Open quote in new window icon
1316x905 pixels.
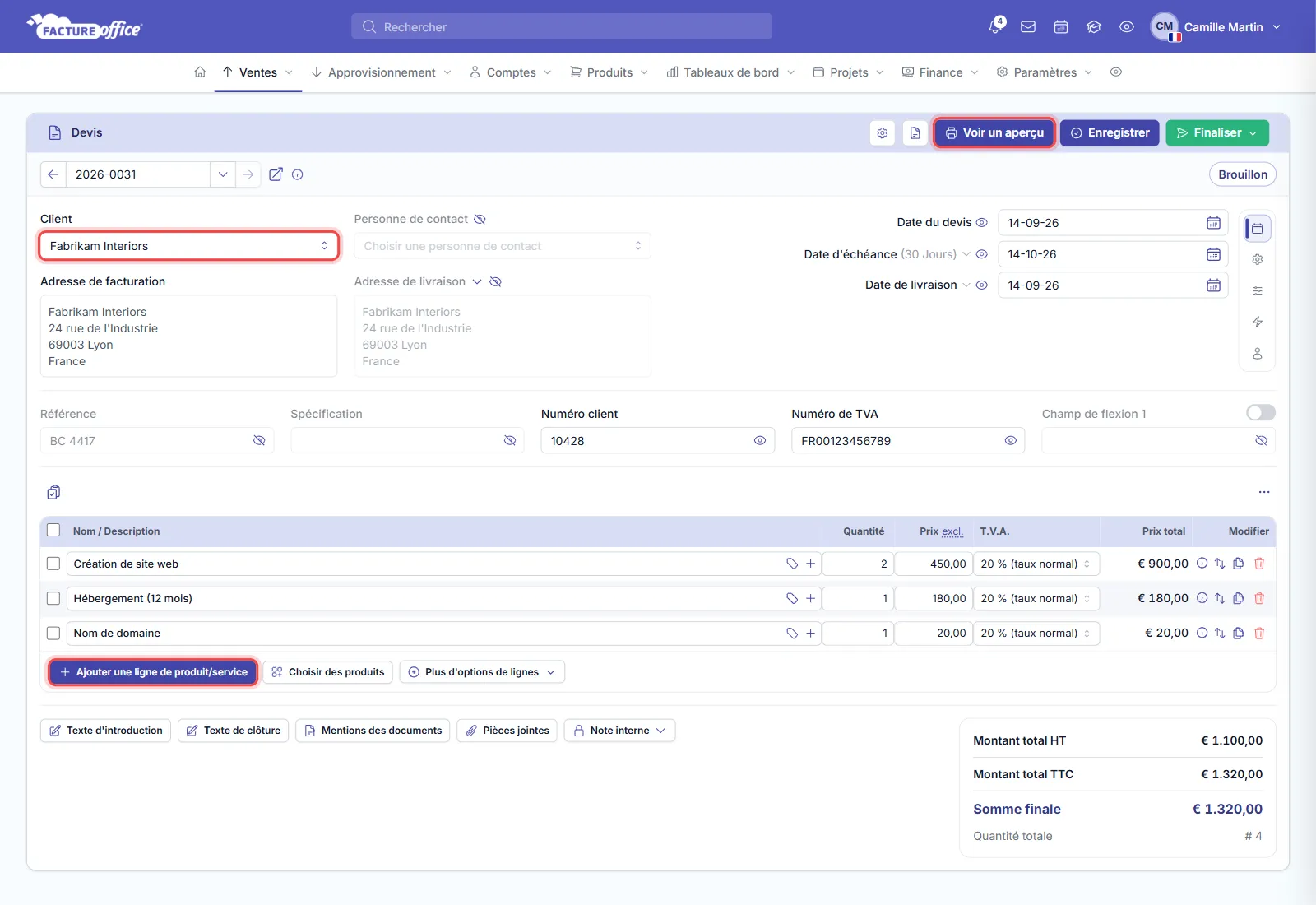276,174
